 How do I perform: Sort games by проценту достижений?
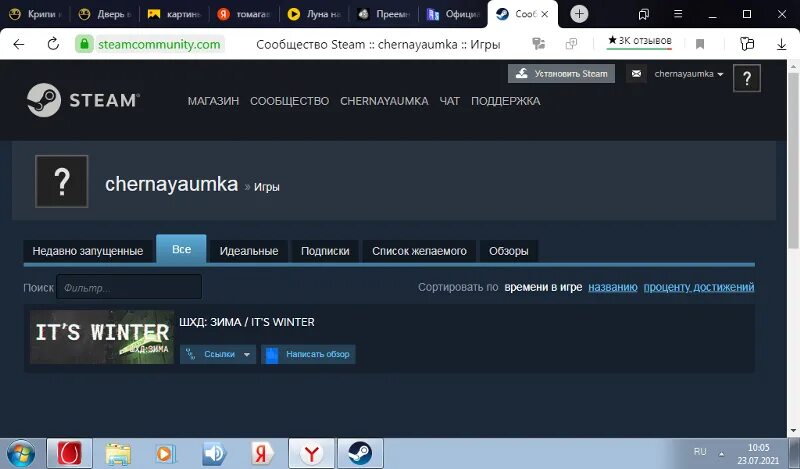pyautogui.click(x=699, y=287)
